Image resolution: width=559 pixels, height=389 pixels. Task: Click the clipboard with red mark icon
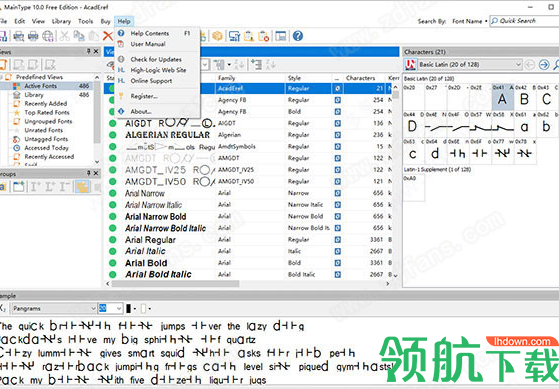coord(263,36)
